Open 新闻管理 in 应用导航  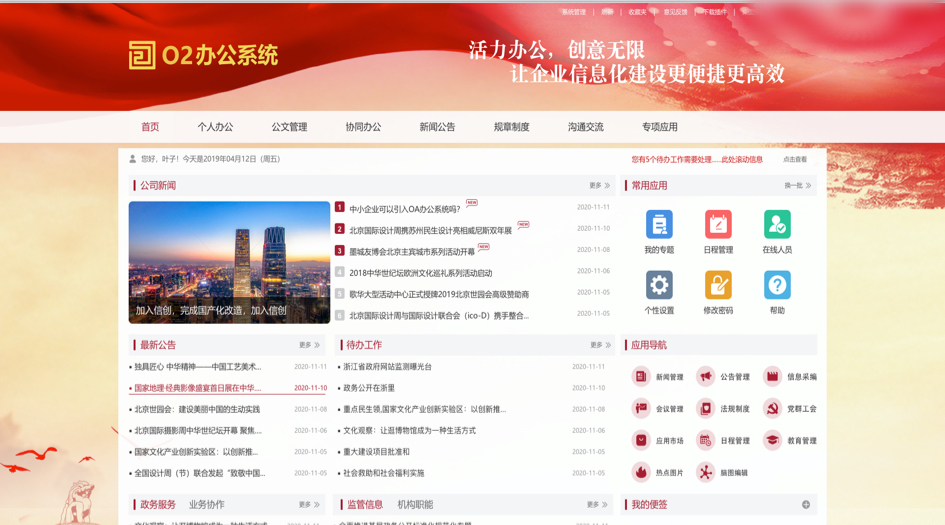[641, 377]
